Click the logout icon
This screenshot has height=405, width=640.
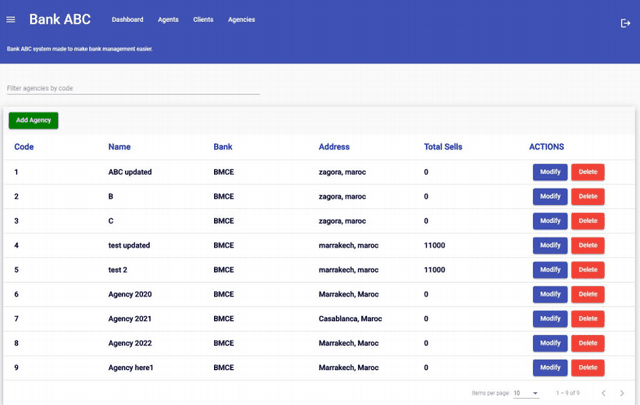coord(625,23)
